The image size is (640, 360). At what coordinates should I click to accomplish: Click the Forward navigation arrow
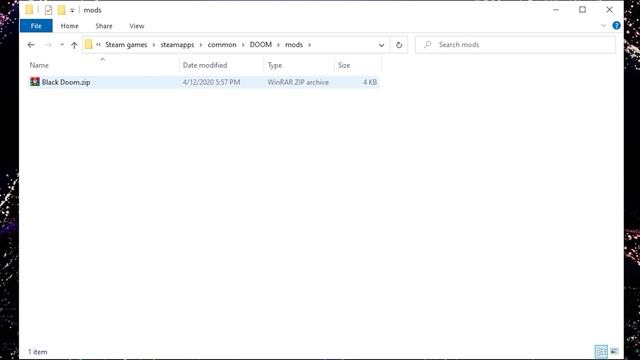click(x=48, y=45)
